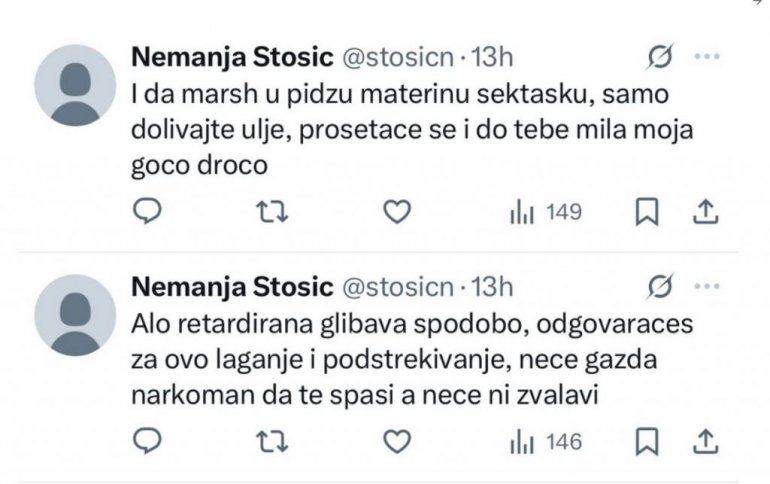
Task: Reply to the first Nemanja Stosic tweet
Action: coord(147,211)
